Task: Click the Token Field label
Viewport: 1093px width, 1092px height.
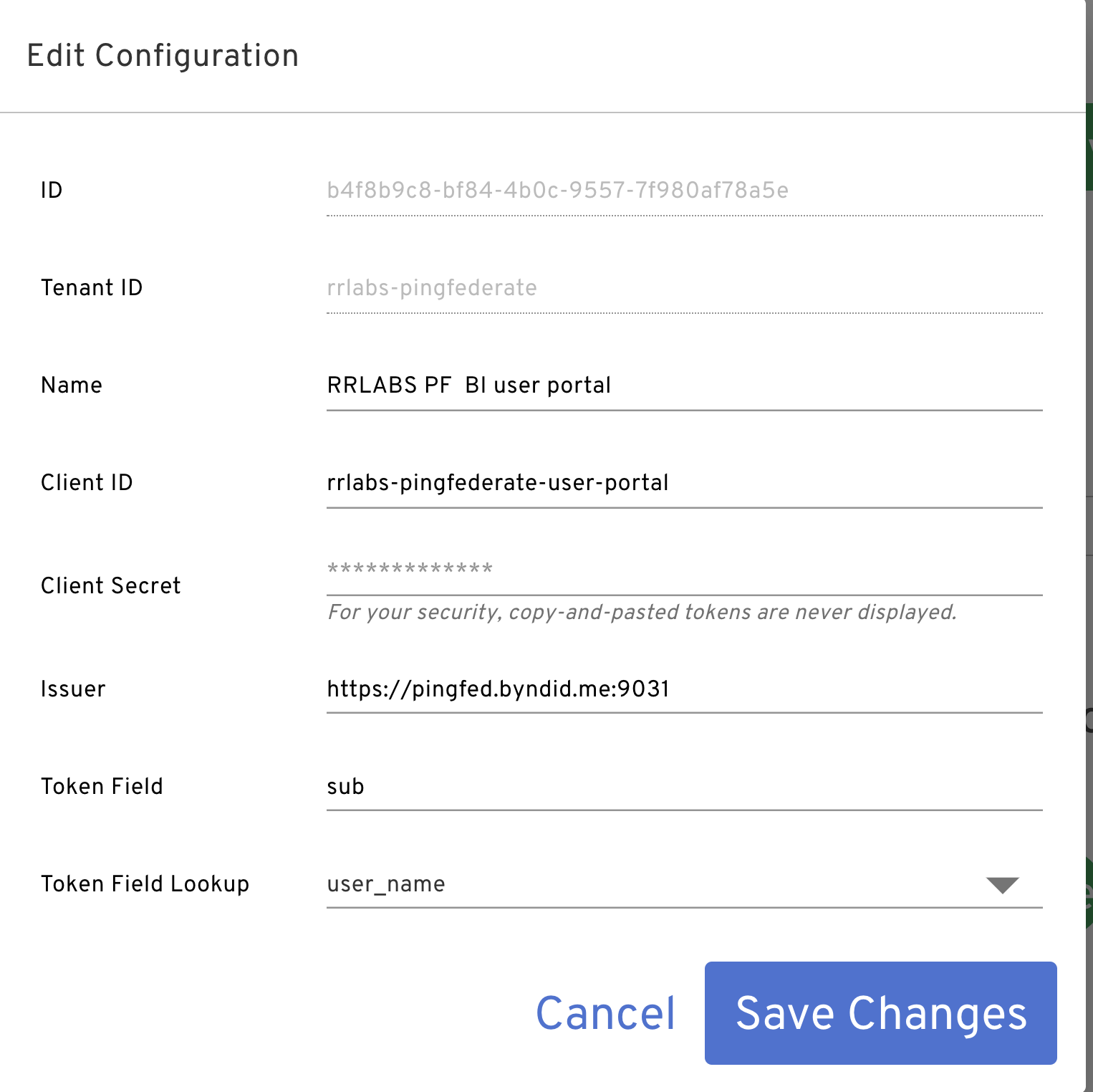Action: pyautogui.click(x=102, y=787)
